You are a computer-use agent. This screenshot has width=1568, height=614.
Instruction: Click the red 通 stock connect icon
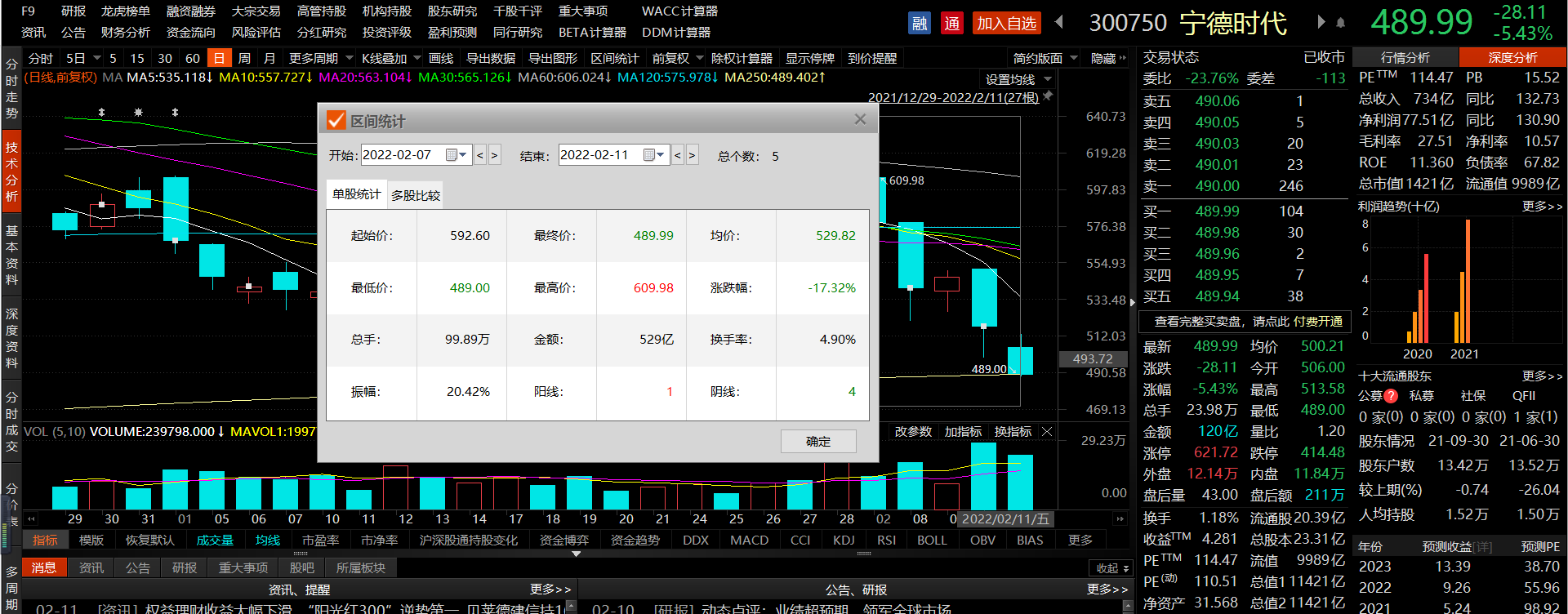click(951, 24)
